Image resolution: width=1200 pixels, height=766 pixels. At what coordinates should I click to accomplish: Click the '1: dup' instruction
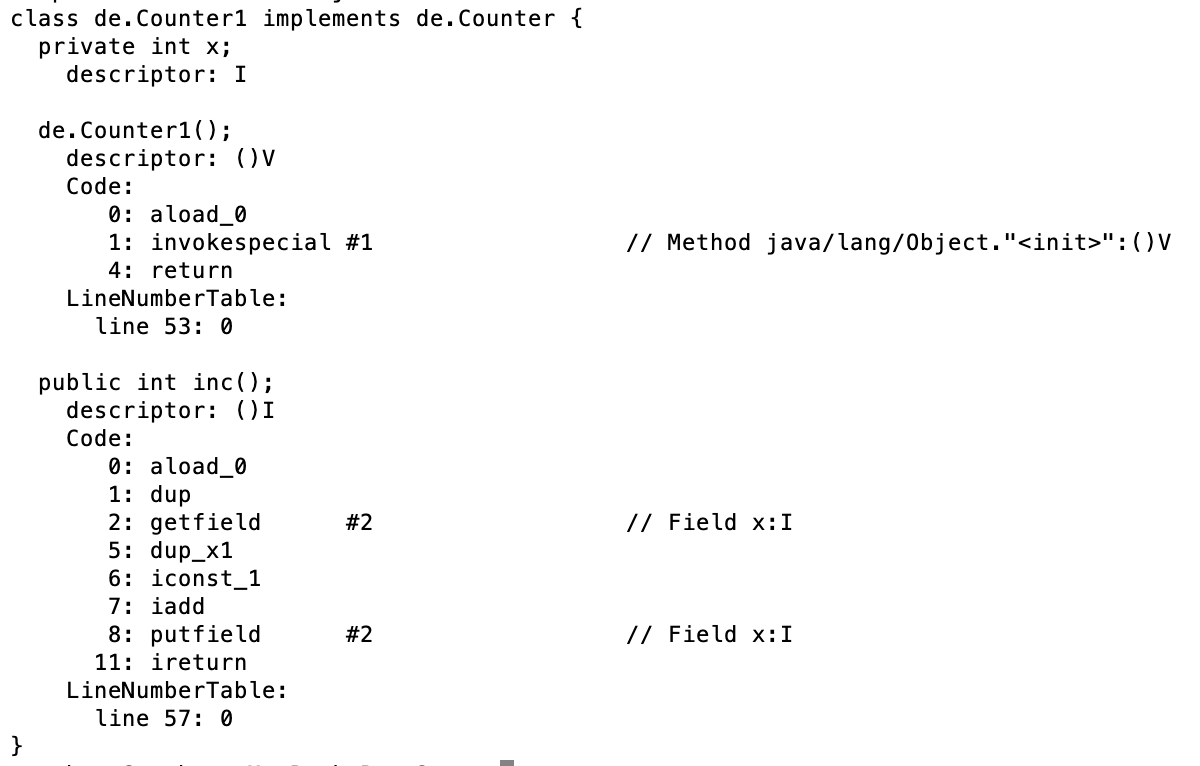149,495
